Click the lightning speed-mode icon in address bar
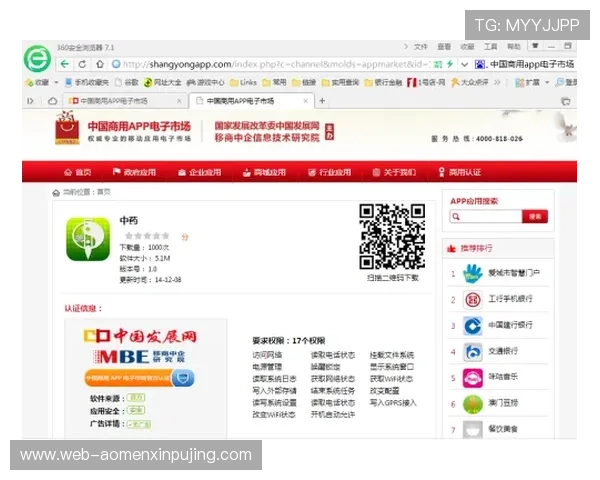This screenshot has height=480, width=600. point(450,64)
